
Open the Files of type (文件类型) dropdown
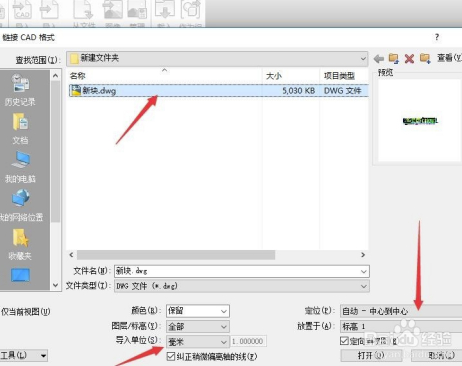coord(242,286)
